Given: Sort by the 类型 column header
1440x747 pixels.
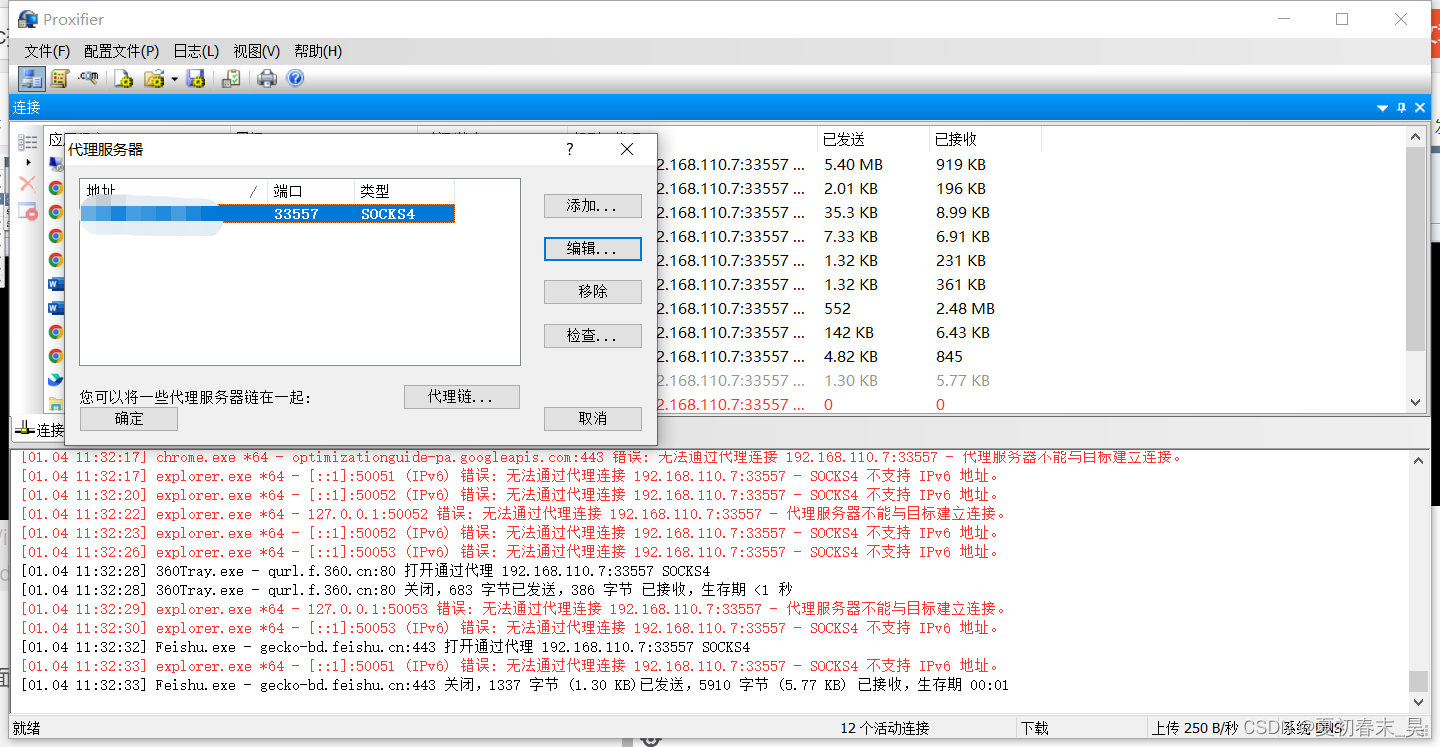Looking at the screenshot, I should 405,191.
